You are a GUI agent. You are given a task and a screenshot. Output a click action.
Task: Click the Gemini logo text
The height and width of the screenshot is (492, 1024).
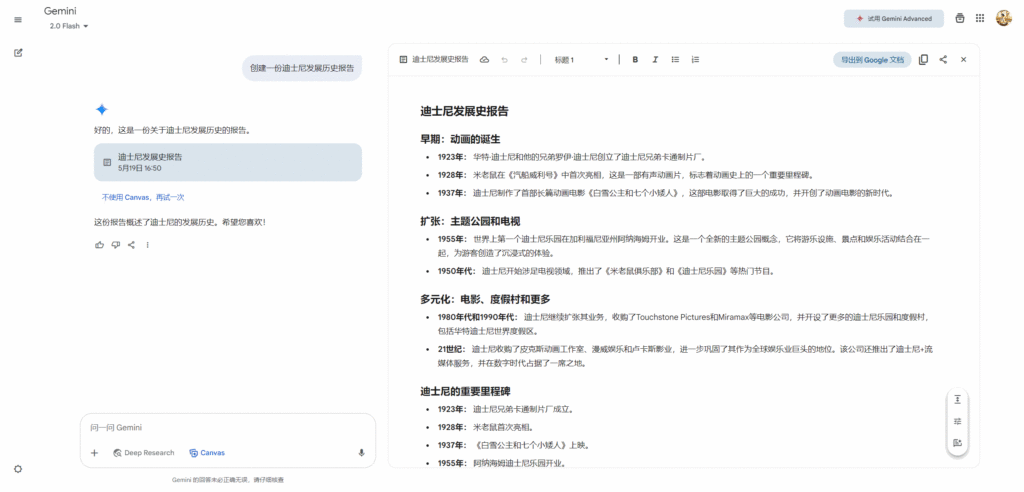(60, 11)
